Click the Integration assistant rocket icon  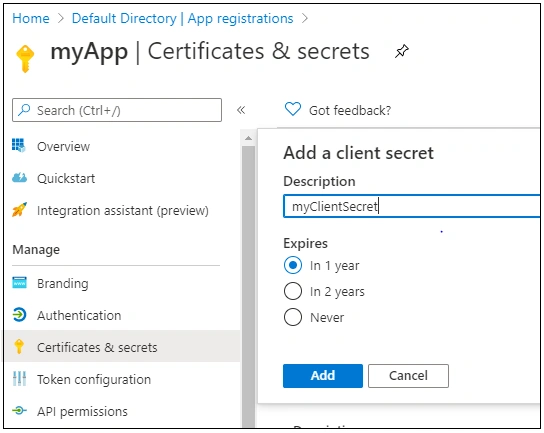[19, 210]
